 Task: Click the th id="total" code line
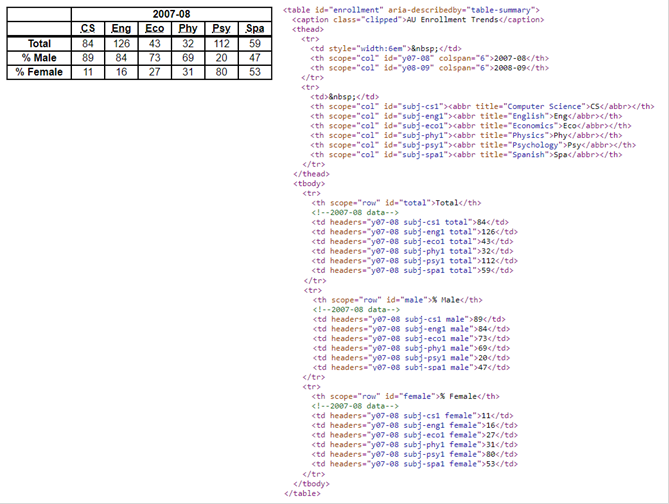click(396, 203)
